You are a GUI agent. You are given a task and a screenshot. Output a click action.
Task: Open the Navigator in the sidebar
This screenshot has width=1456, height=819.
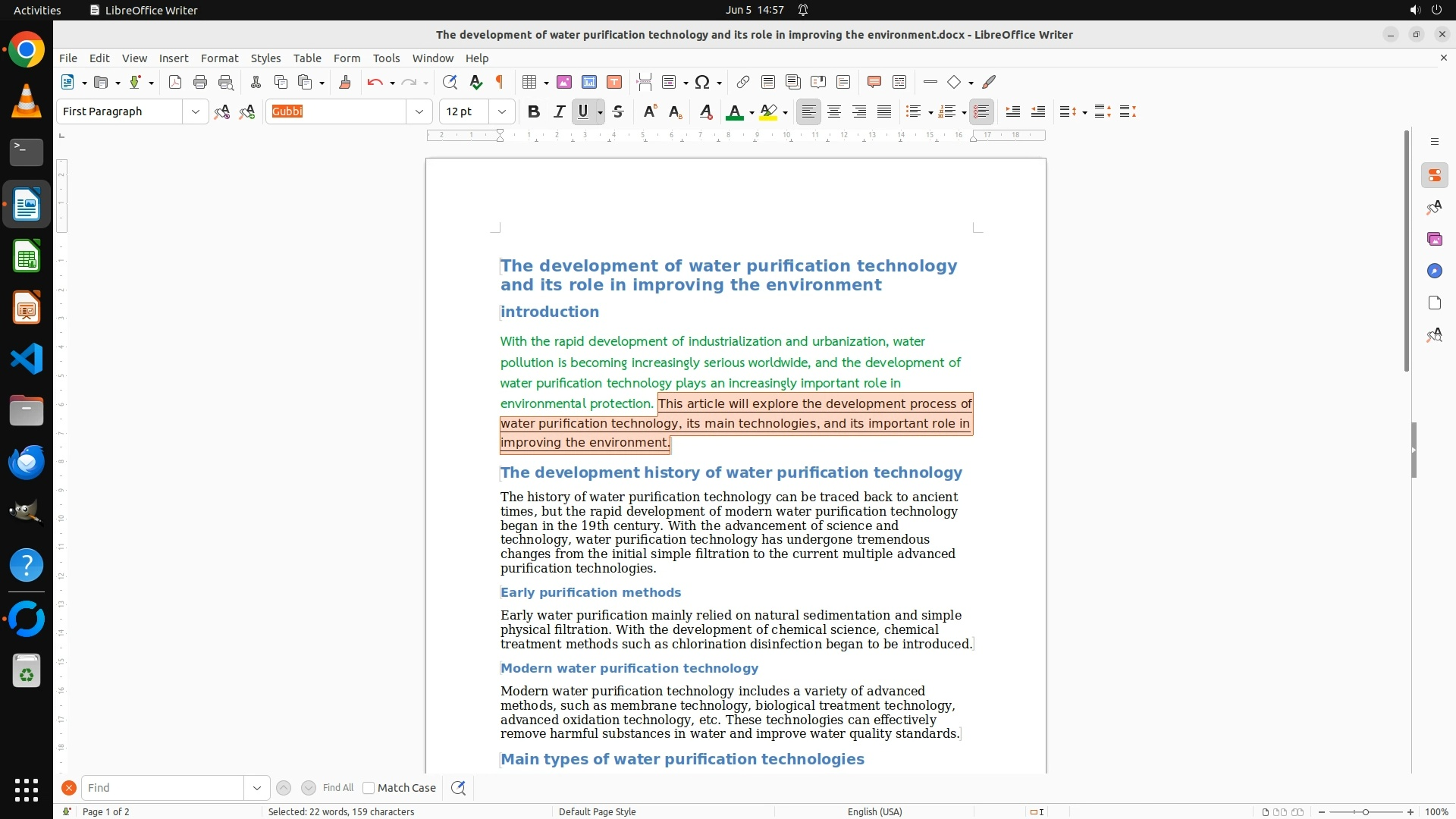tap(1434, 271)
